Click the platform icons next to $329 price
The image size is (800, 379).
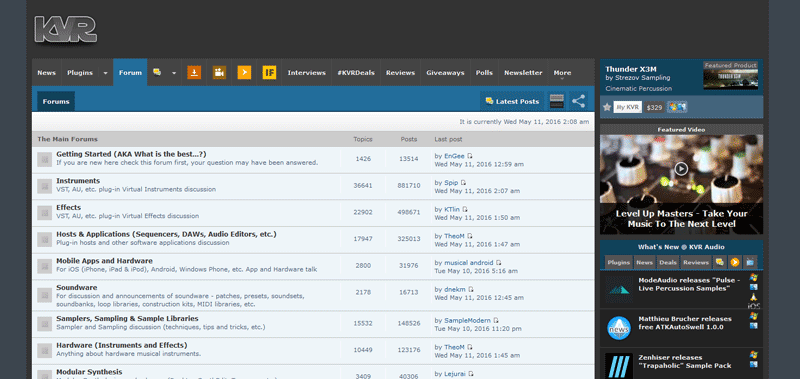pyautogui.click(x=678, y=107)
